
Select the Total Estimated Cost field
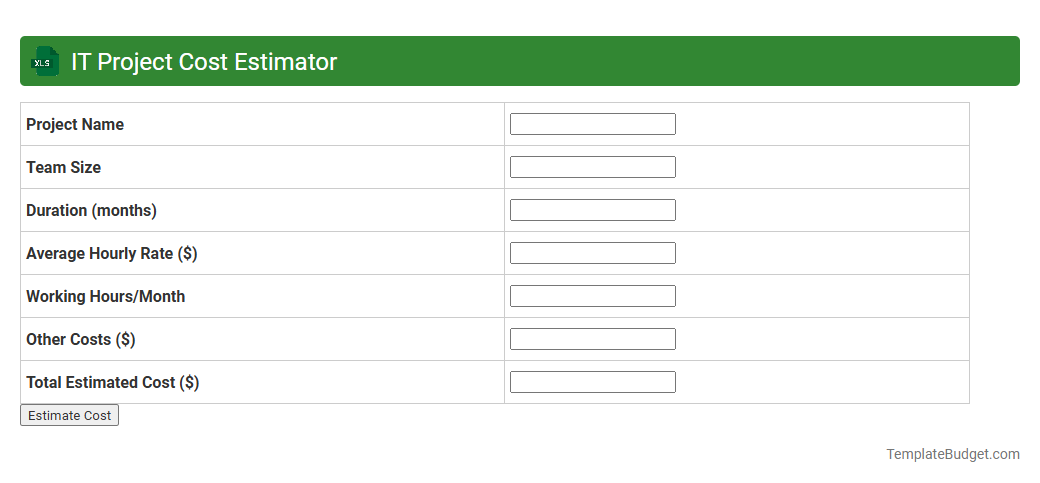pos(592,382)
